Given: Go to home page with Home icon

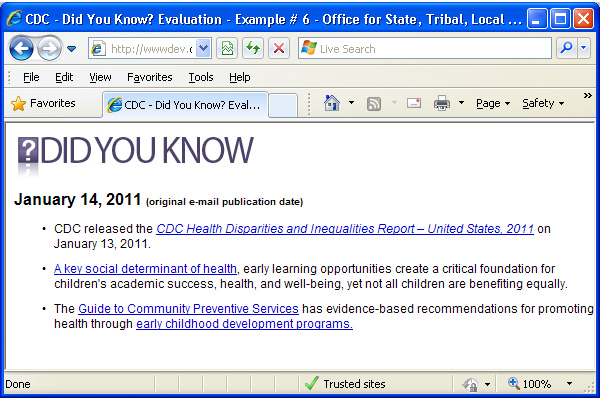Looking at the screenshot, I should pyautogui.click(x=332, y=103).
